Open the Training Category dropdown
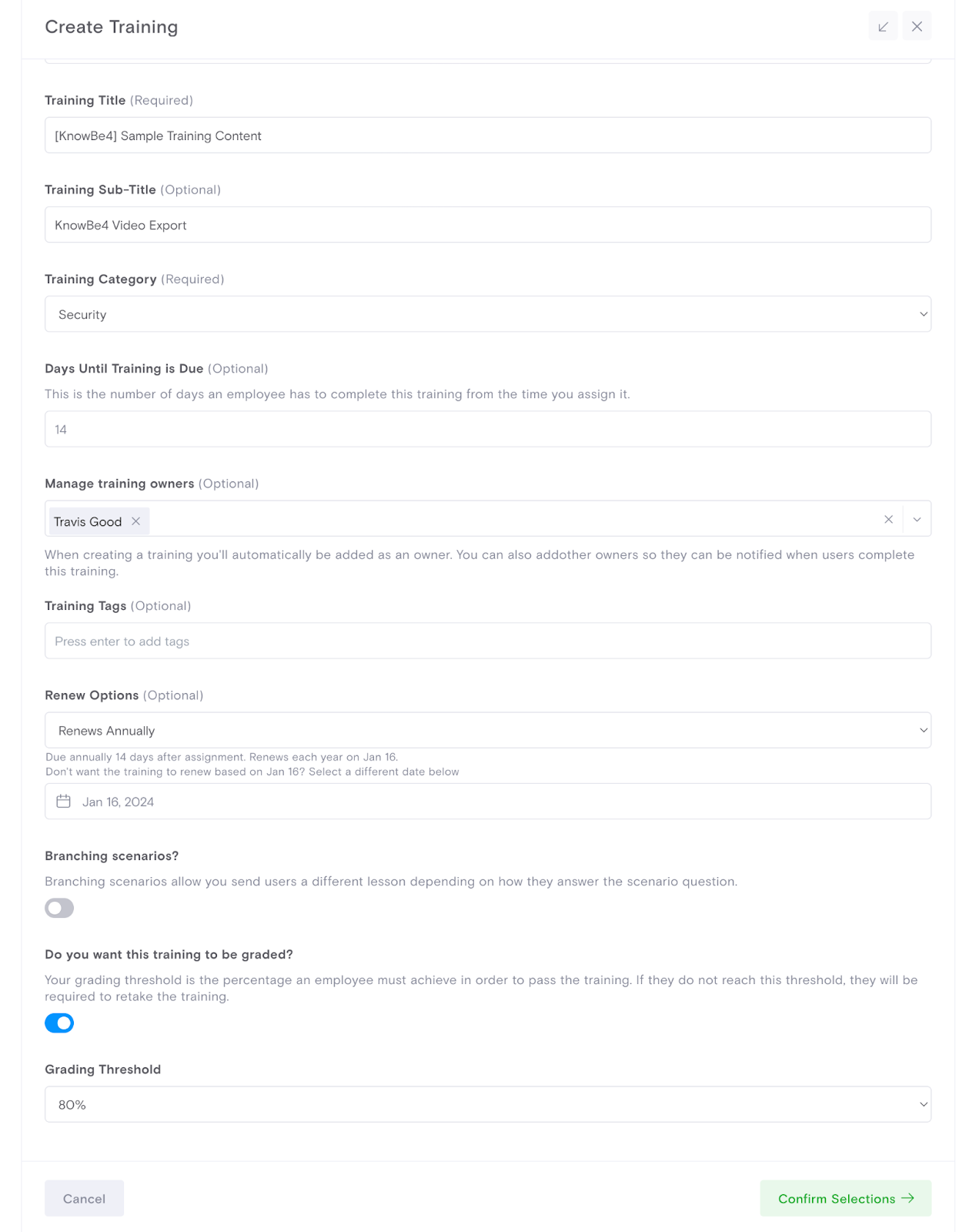 (x=486, y=313)
